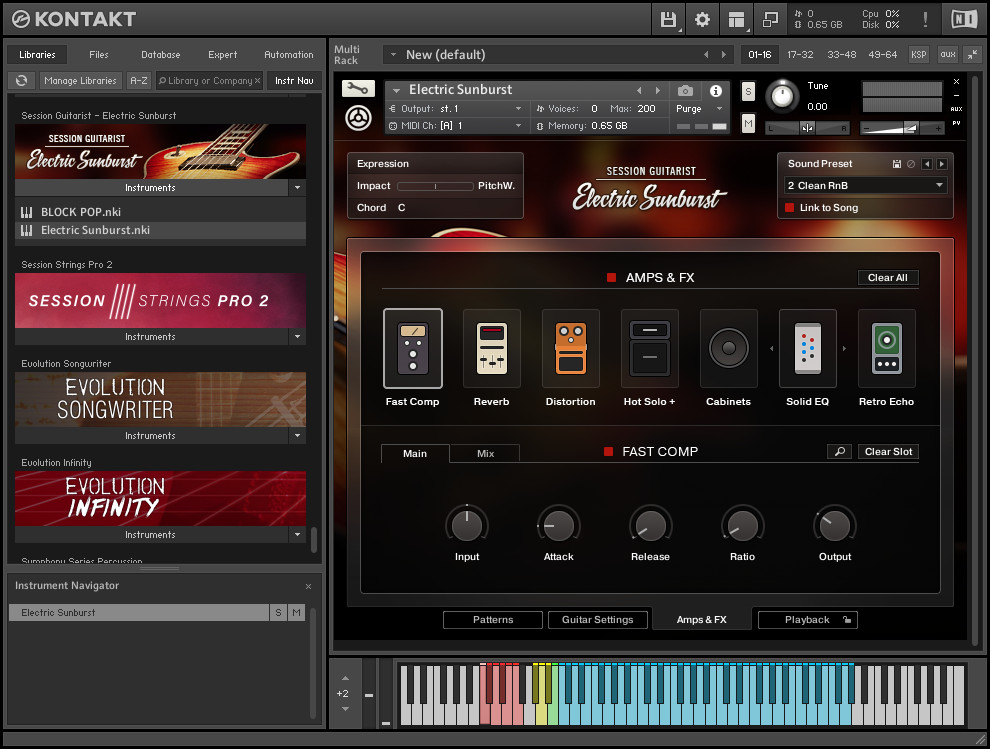Screen dimensions: 990x749
Task: Click Clear Slot button
Action: click(x=888, y=452)
